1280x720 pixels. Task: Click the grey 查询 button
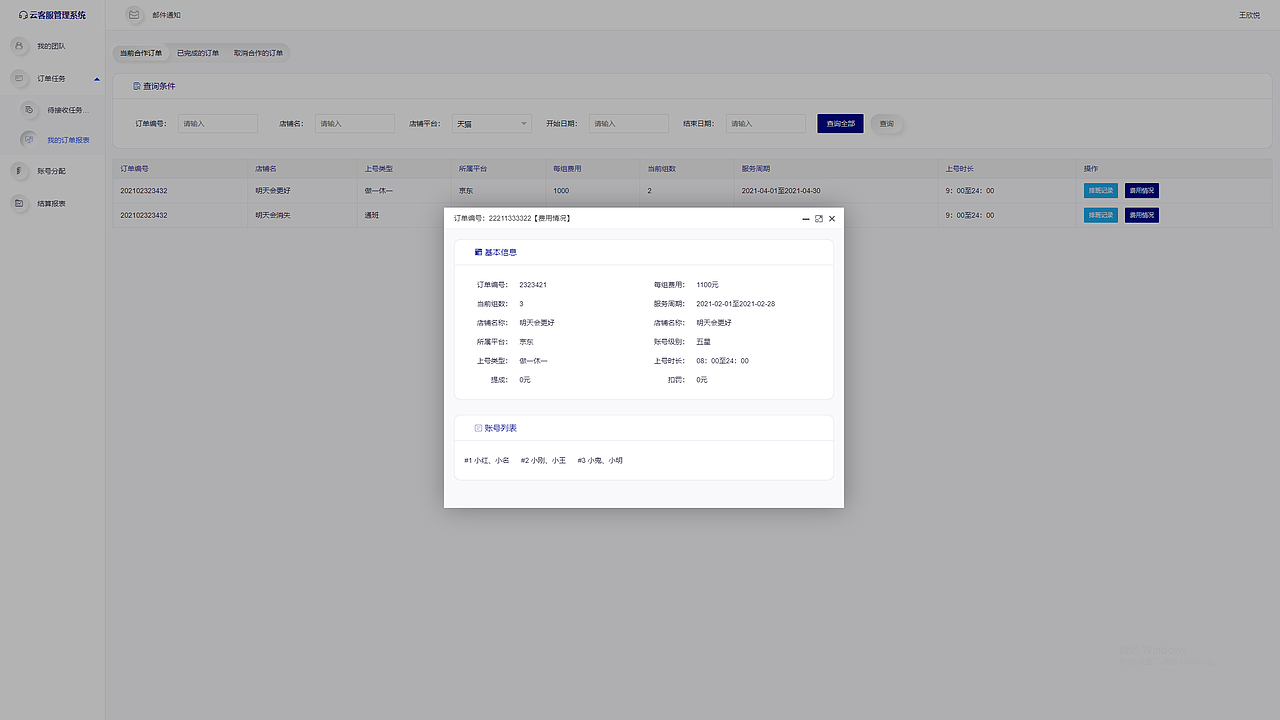point(887,124)
